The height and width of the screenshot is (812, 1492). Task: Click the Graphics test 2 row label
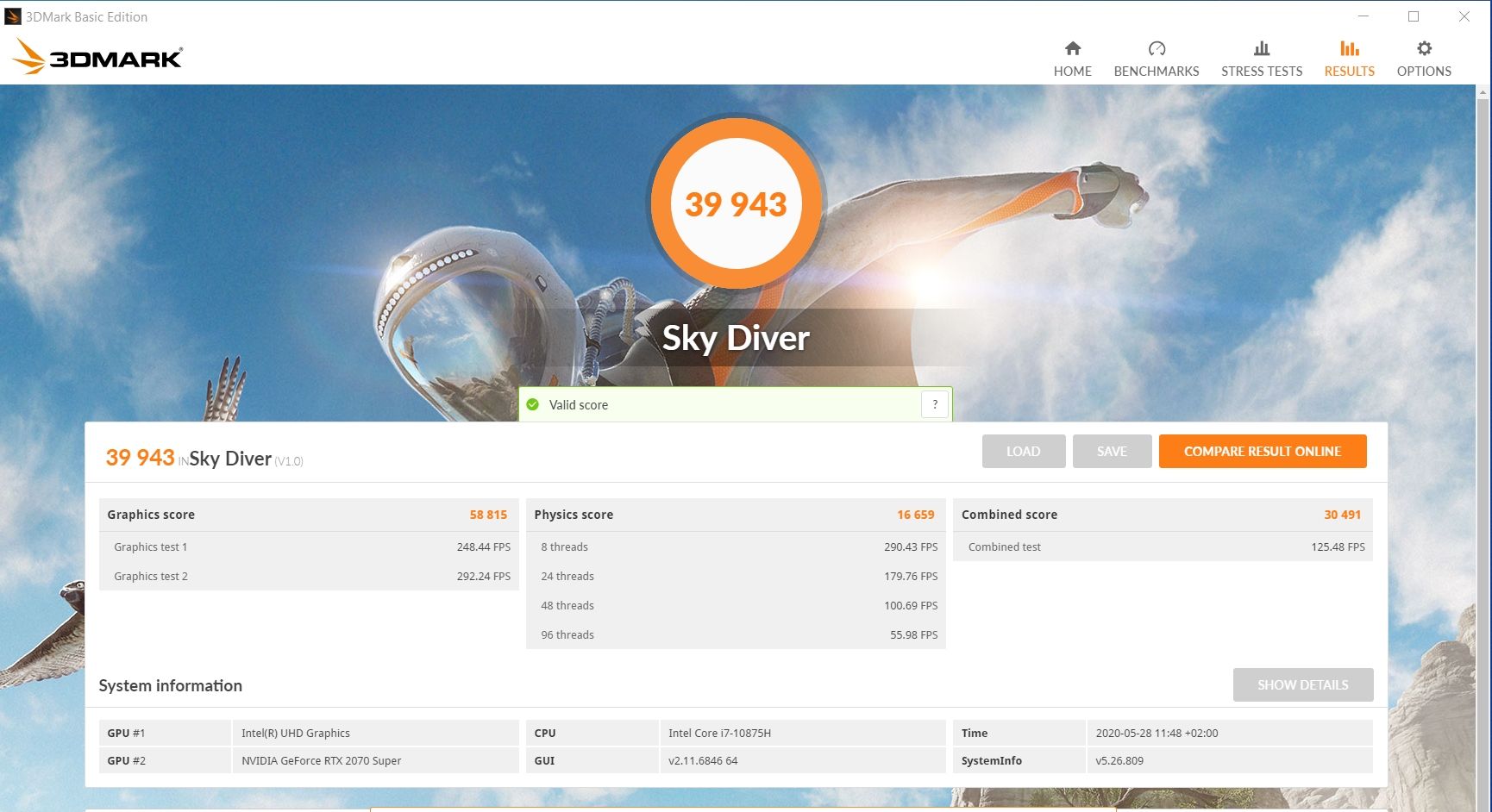(x=151, y=577)
